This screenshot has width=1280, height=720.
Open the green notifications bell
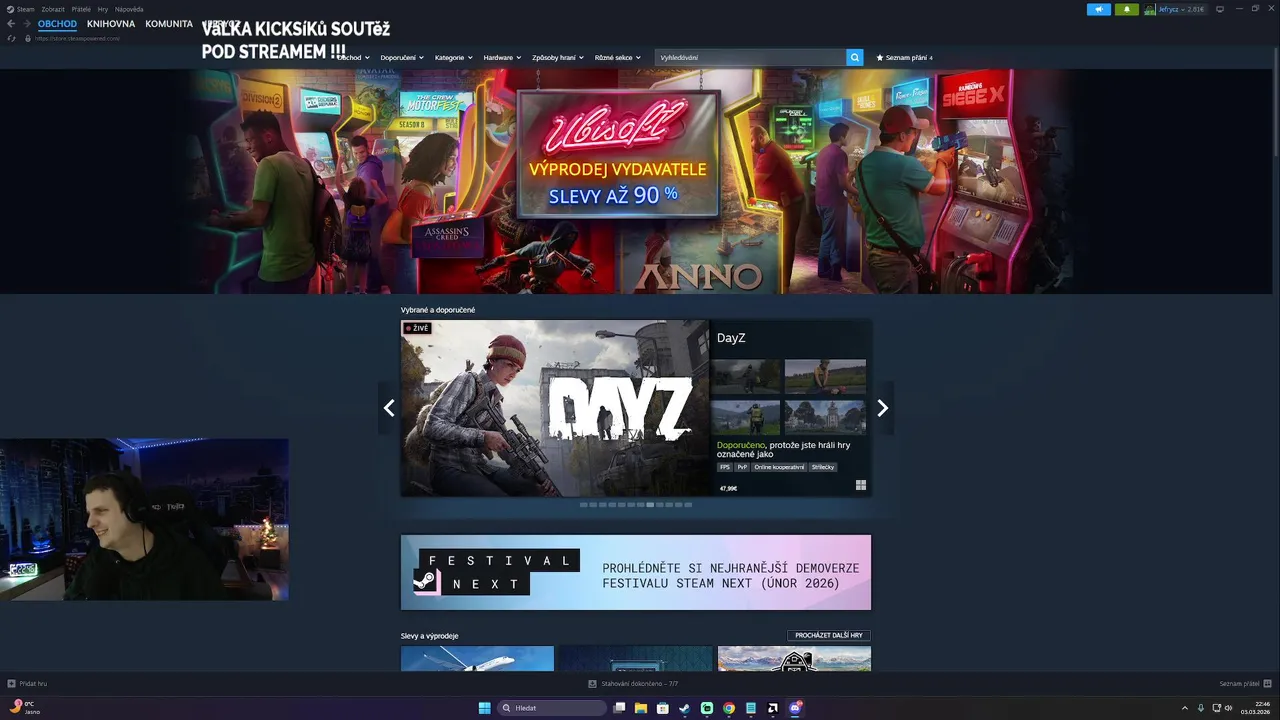[x=1127, y=9]
